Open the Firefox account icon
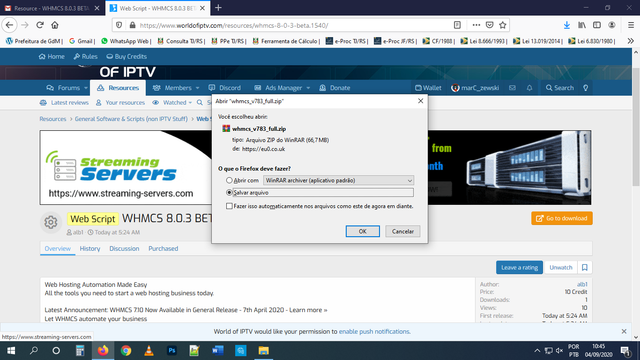 (611, 25)
